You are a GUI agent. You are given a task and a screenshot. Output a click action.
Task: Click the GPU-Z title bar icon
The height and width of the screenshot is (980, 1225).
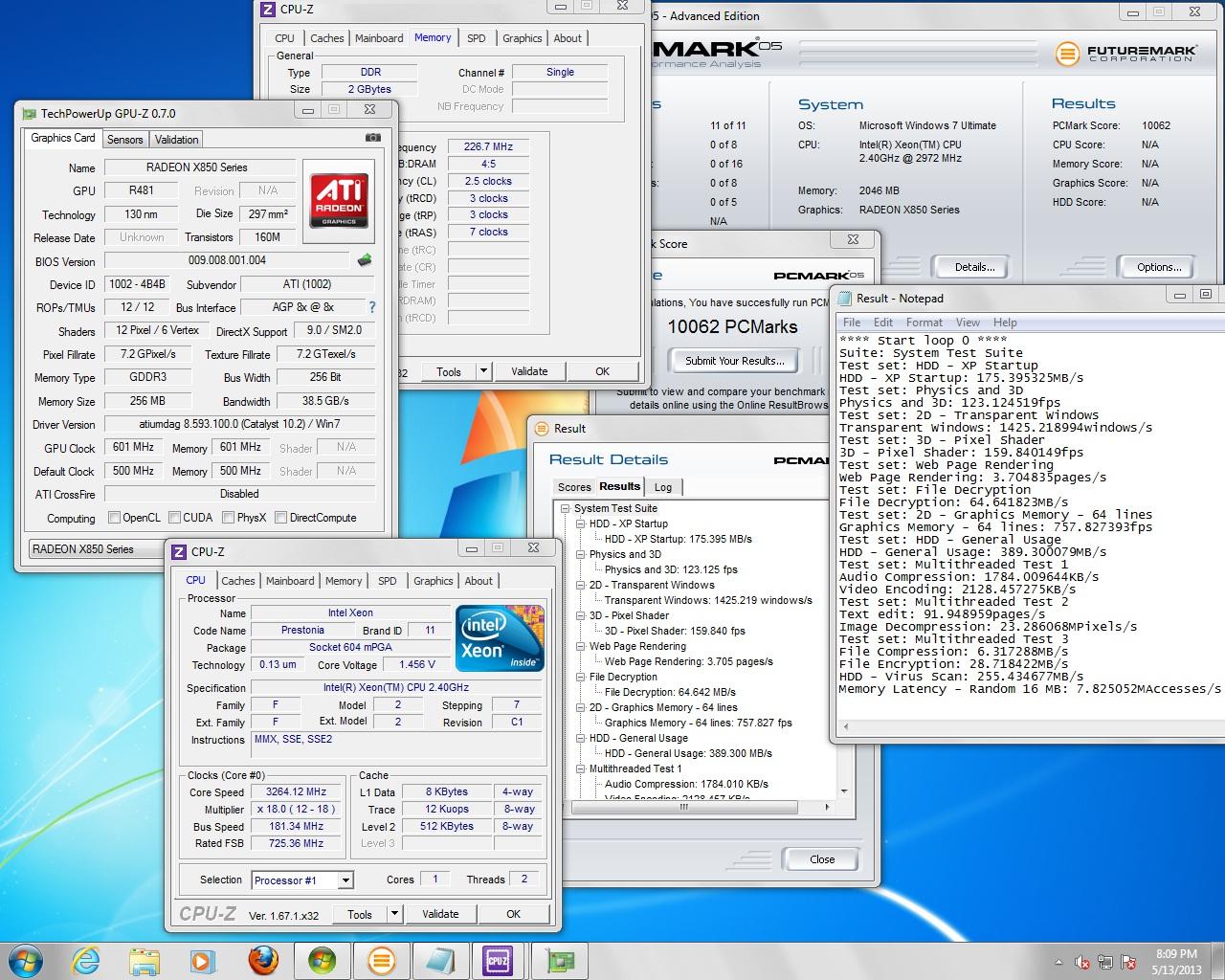(x=30, y=113)
